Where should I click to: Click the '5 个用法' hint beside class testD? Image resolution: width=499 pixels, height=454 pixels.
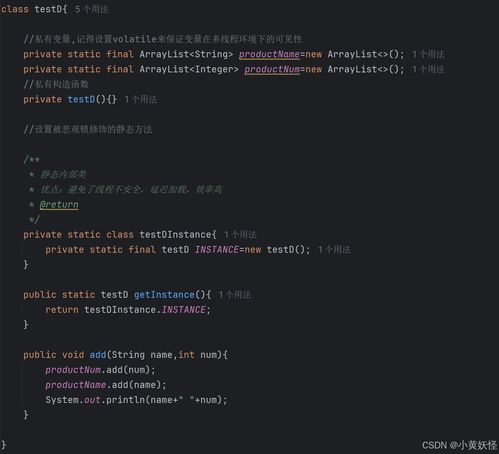[92, 9]
